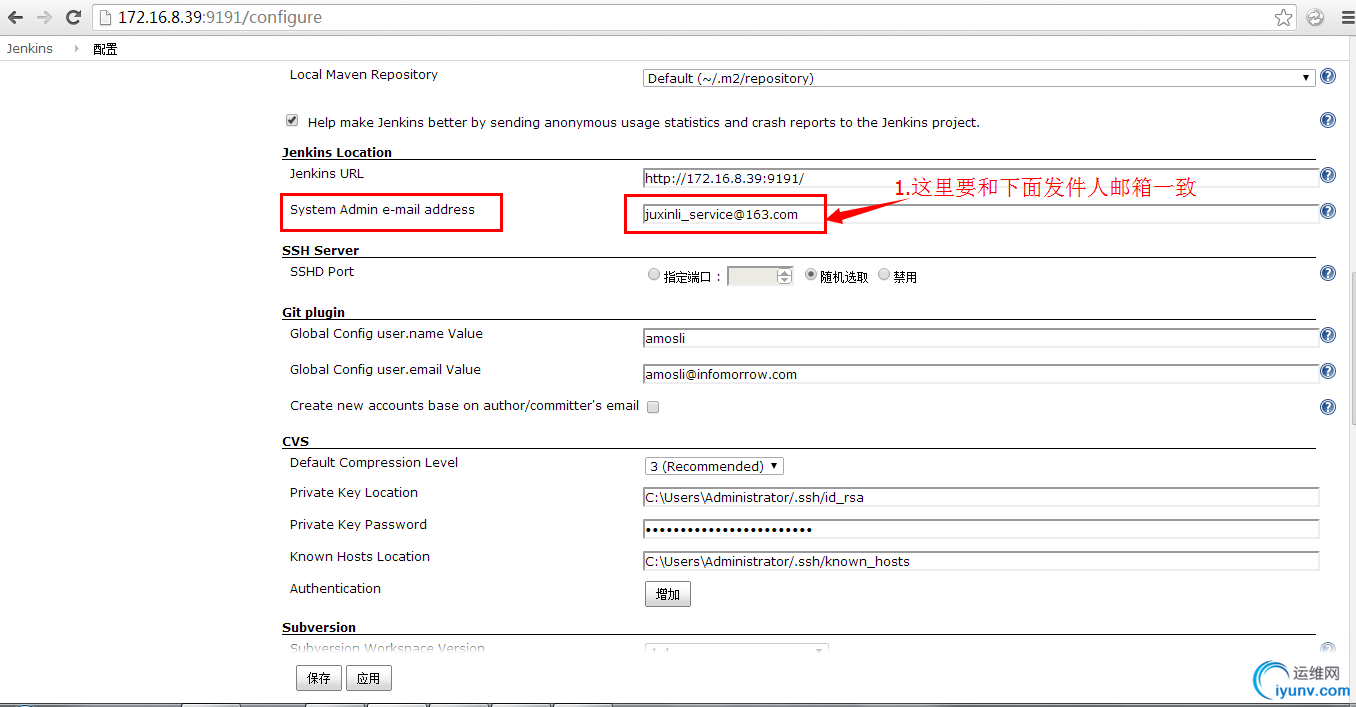
Task: Go to Jenkins breadcrumb link
Action: pyautogui.click(x=30, y=48)
